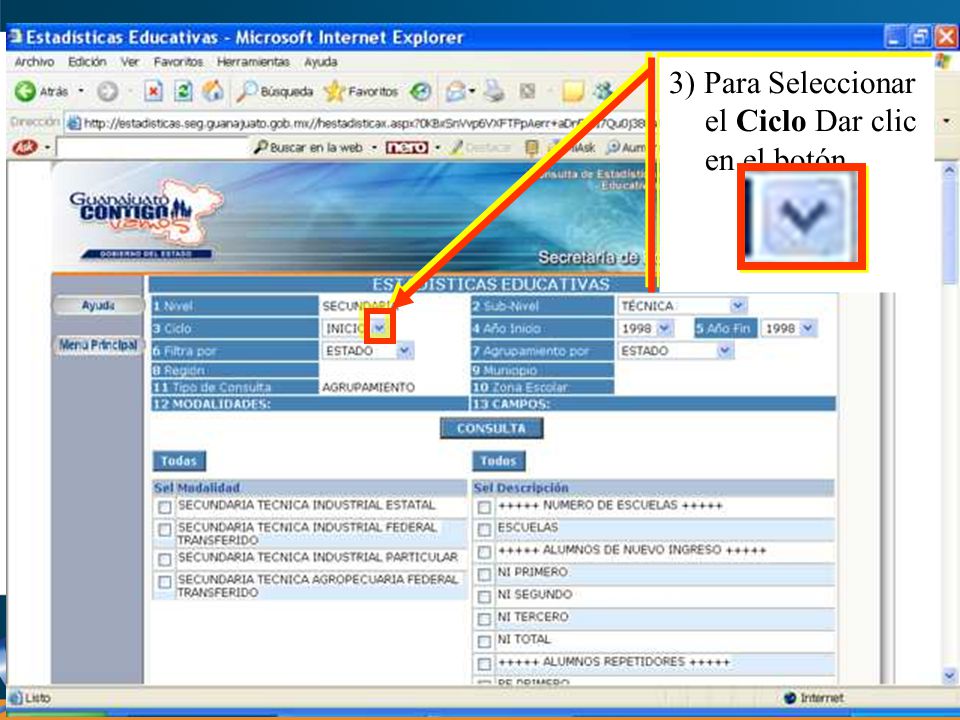Check the NI TERCERO checkbox
Image resolution: width=960 pixels, height=720 pixels.
point(484,619)
